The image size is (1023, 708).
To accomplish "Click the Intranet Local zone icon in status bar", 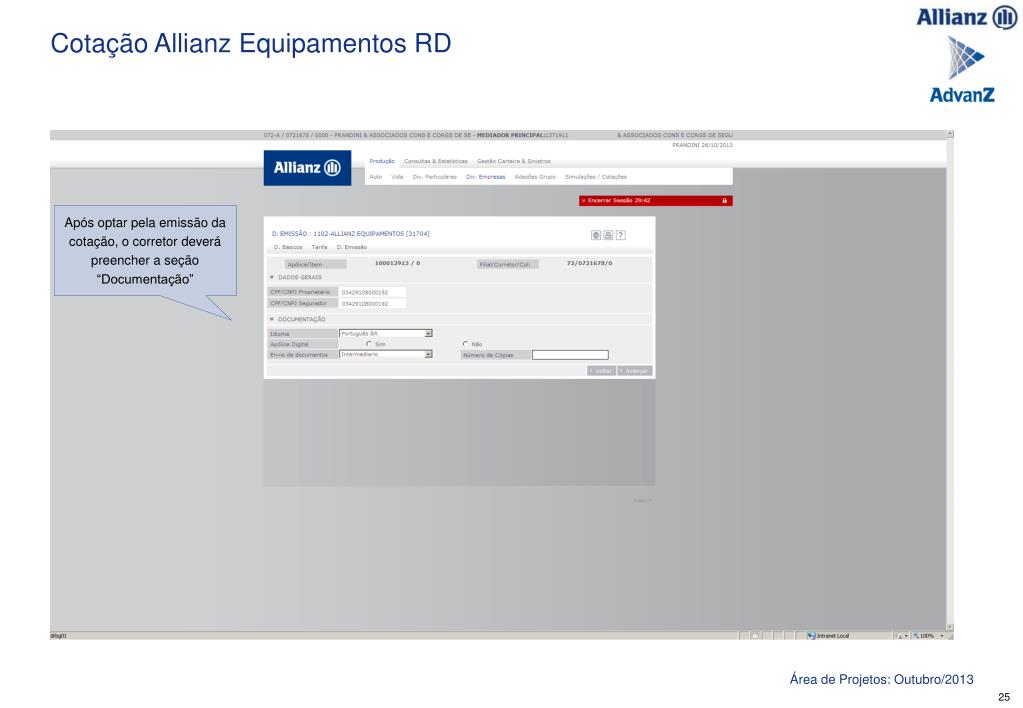I will [812, 636].
